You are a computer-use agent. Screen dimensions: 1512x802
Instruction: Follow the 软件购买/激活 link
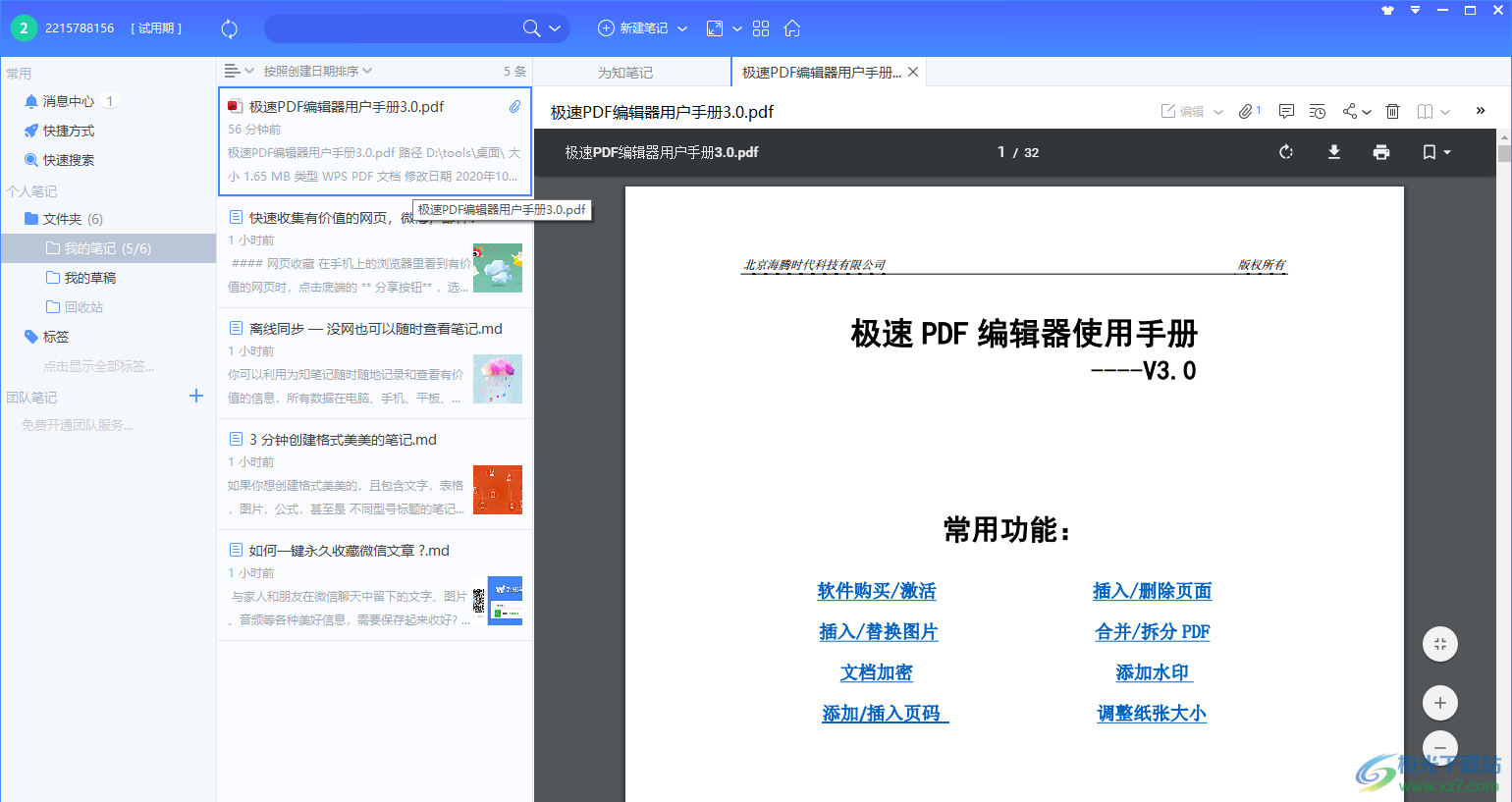point(877,591)
